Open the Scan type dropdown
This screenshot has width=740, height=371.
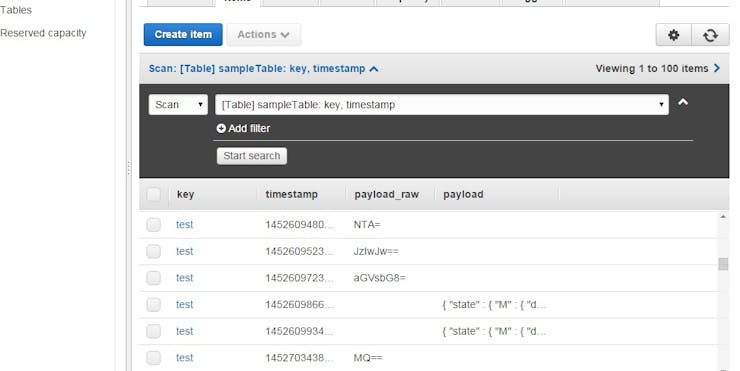click(x=178, y=105)
